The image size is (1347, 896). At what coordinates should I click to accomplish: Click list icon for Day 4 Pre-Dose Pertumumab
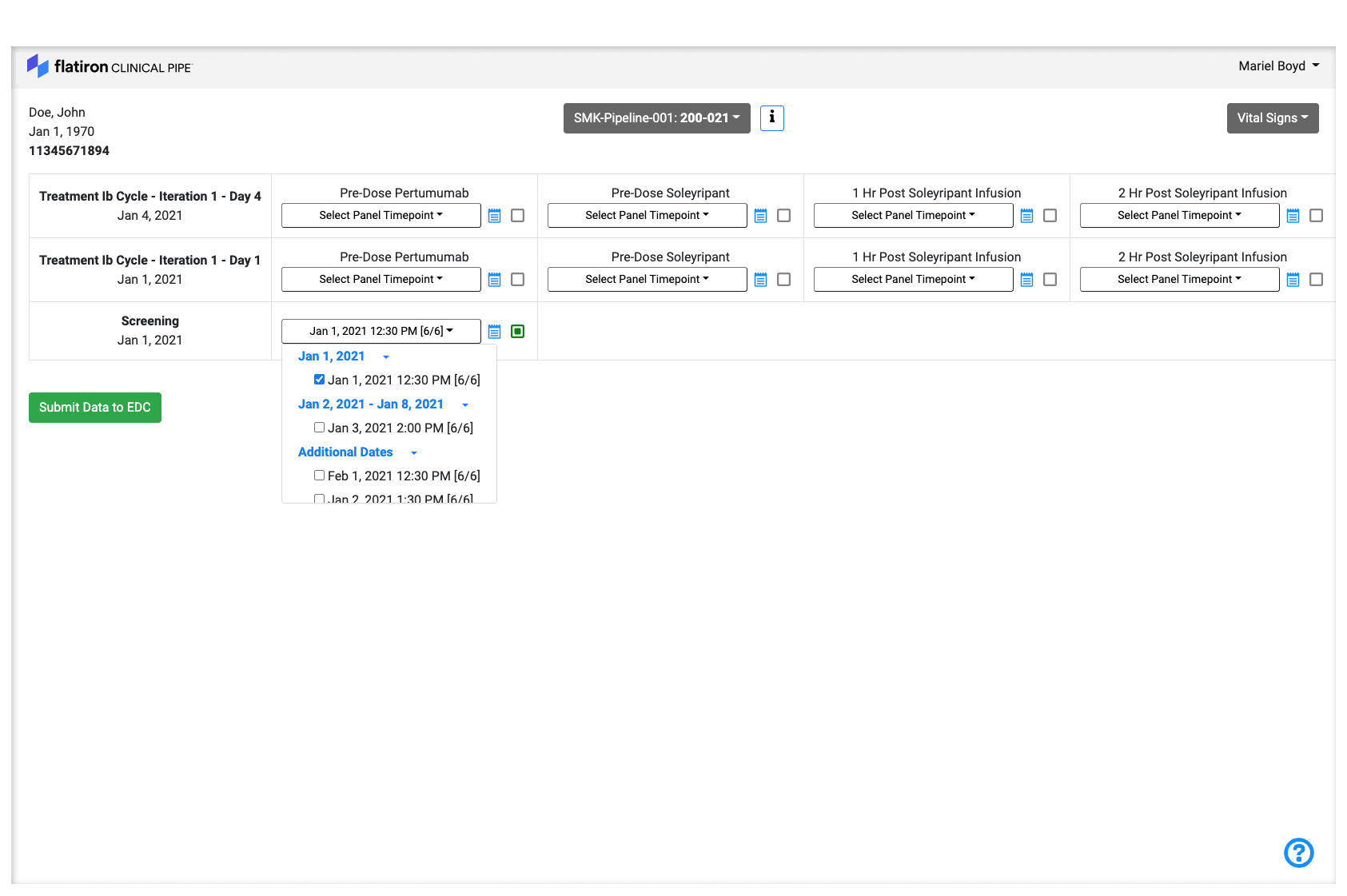tap(495, 216)
